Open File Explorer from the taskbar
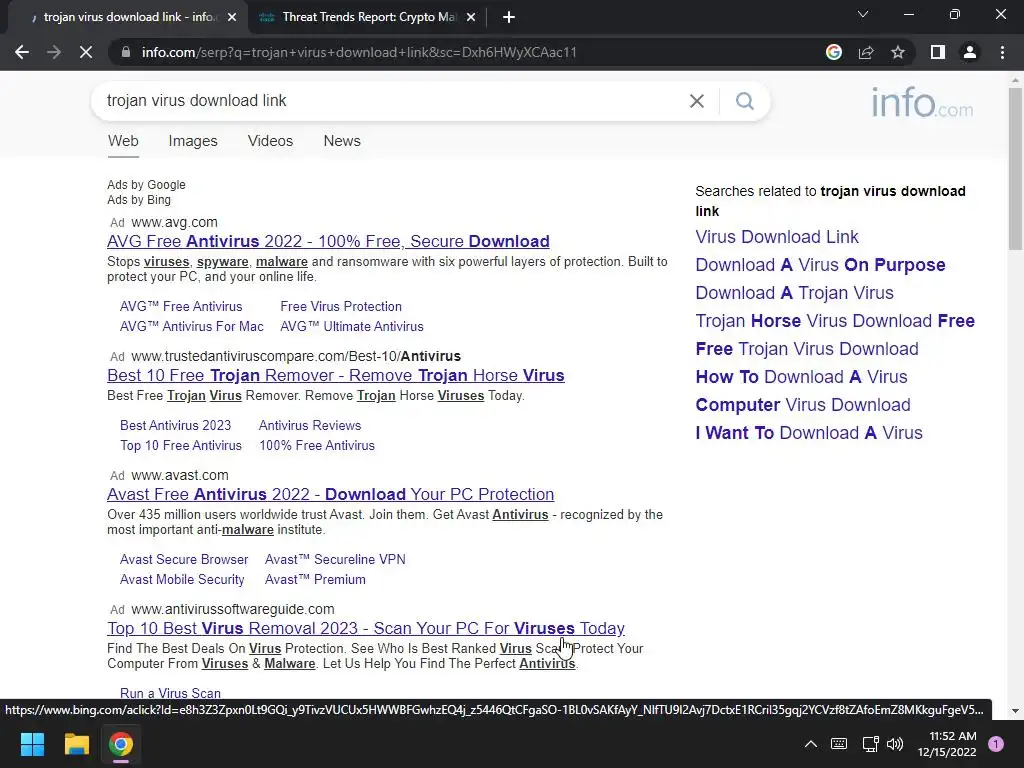The height and width of the screenshot is (768, 1024). click(x=76, y=744)
